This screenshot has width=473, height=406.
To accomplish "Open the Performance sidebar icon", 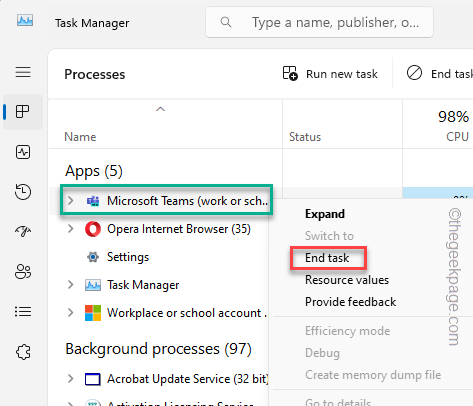I will 23,152.
